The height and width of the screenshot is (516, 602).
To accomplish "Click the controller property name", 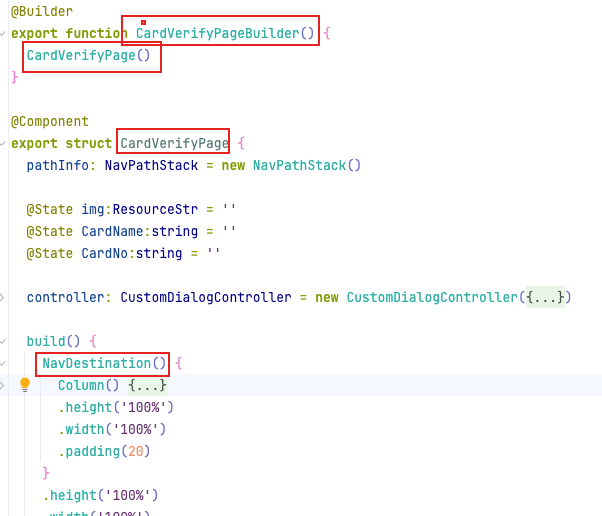I will click(x=65, y=298).
